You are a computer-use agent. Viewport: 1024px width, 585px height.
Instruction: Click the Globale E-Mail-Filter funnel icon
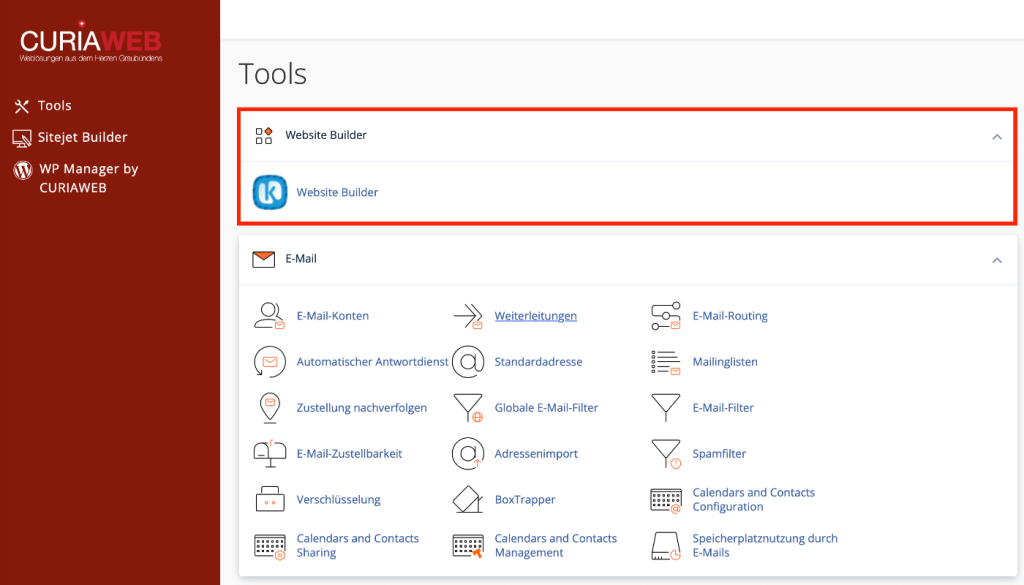(468, 407)
